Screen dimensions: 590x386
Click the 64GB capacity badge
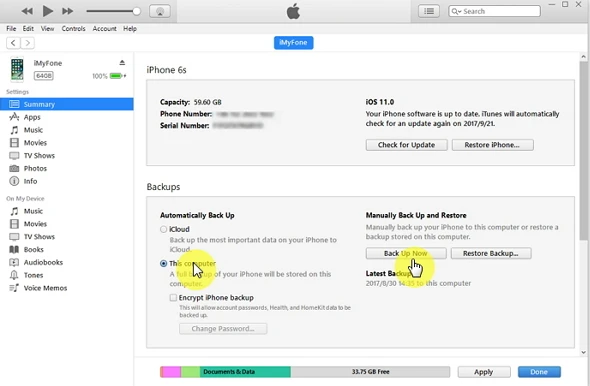[44, 76]
